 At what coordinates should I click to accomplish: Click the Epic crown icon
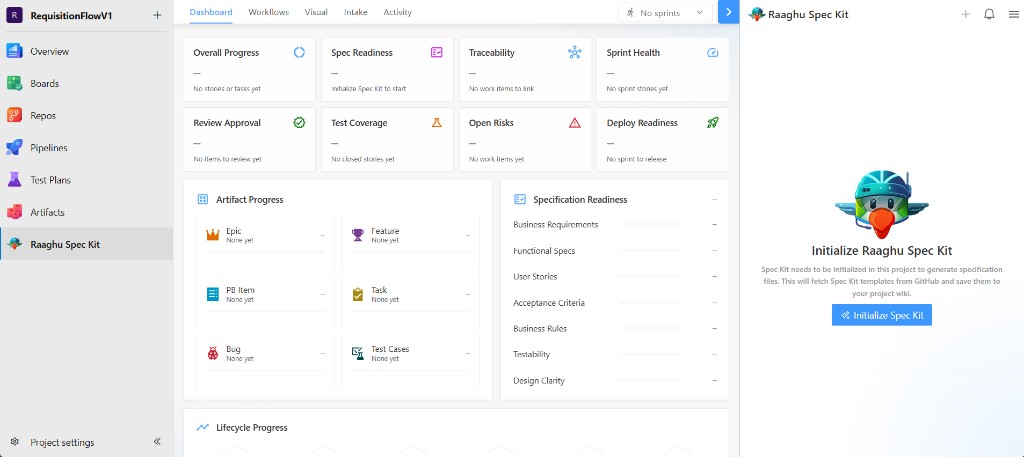[x=213, y=235]
